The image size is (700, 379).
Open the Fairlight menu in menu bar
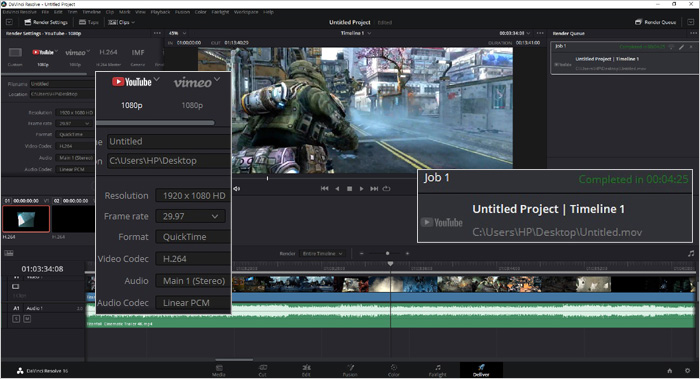220,12
